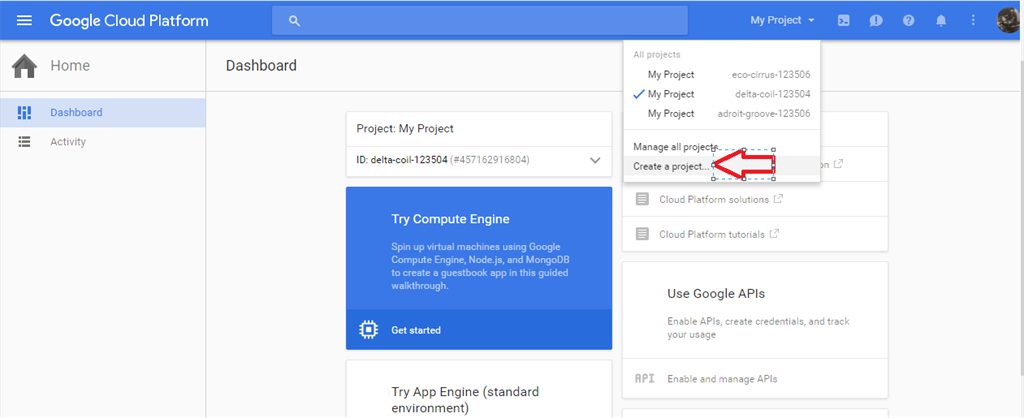The height and width of the screenshot is (418, 1024).
Task: Switch to Activity in sidebar
Action: point(68,142)
